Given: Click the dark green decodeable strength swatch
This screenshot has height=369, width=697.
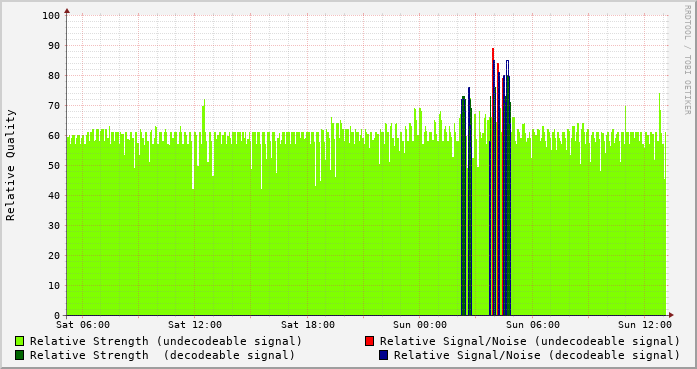Looking at the screenshot, I should click(x=20, y=355).
